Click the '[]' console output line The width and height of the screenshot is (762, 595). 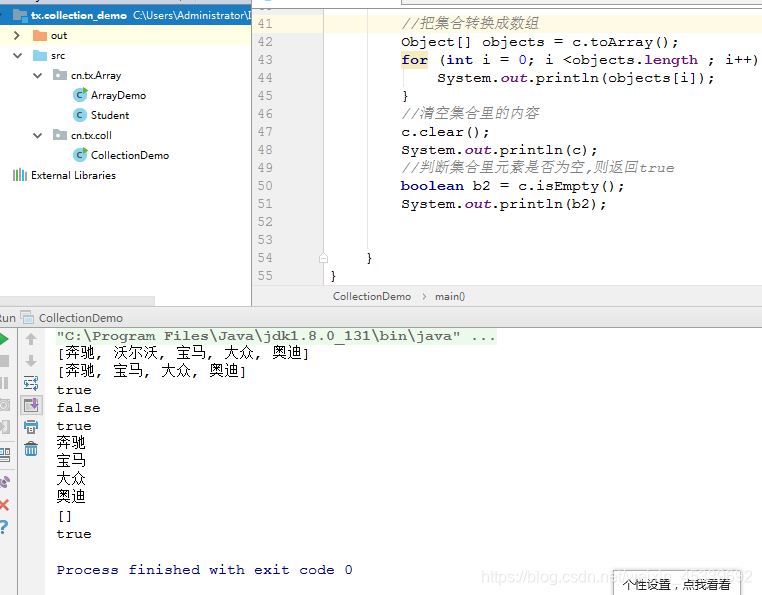(65, 516)
